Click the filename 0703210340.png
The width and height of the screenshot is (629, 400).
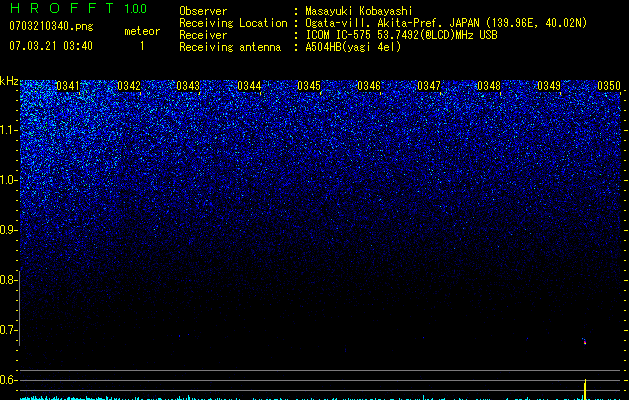[51, 26]
